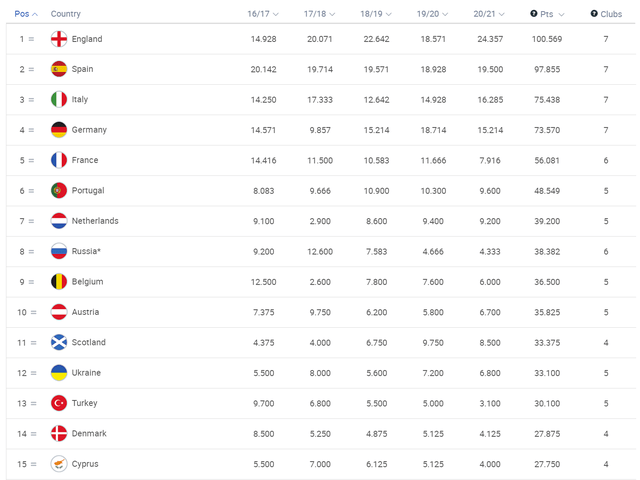Select the Country column header
This screenshot has width=640, height=480.
[x=66, y=14]
